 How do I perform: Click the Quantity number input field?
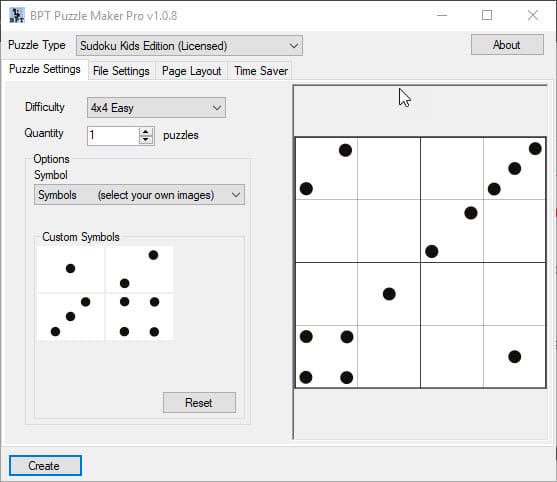(113, 136)
